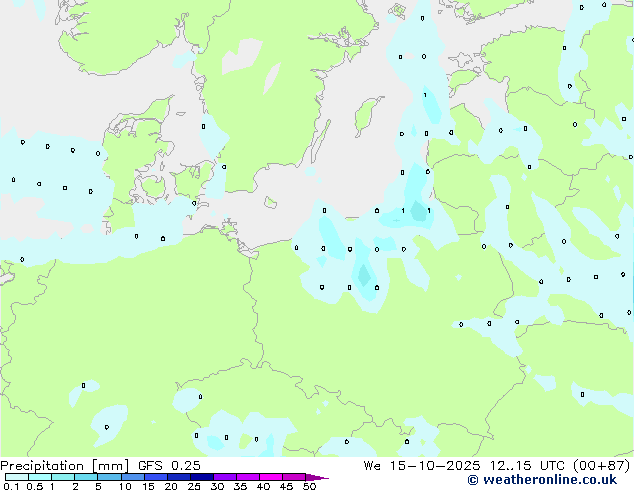Click the "12..15 UTC" time text
Image resolution: width=634 pixels, height=490 pixels.
click(x=526, y=466)
